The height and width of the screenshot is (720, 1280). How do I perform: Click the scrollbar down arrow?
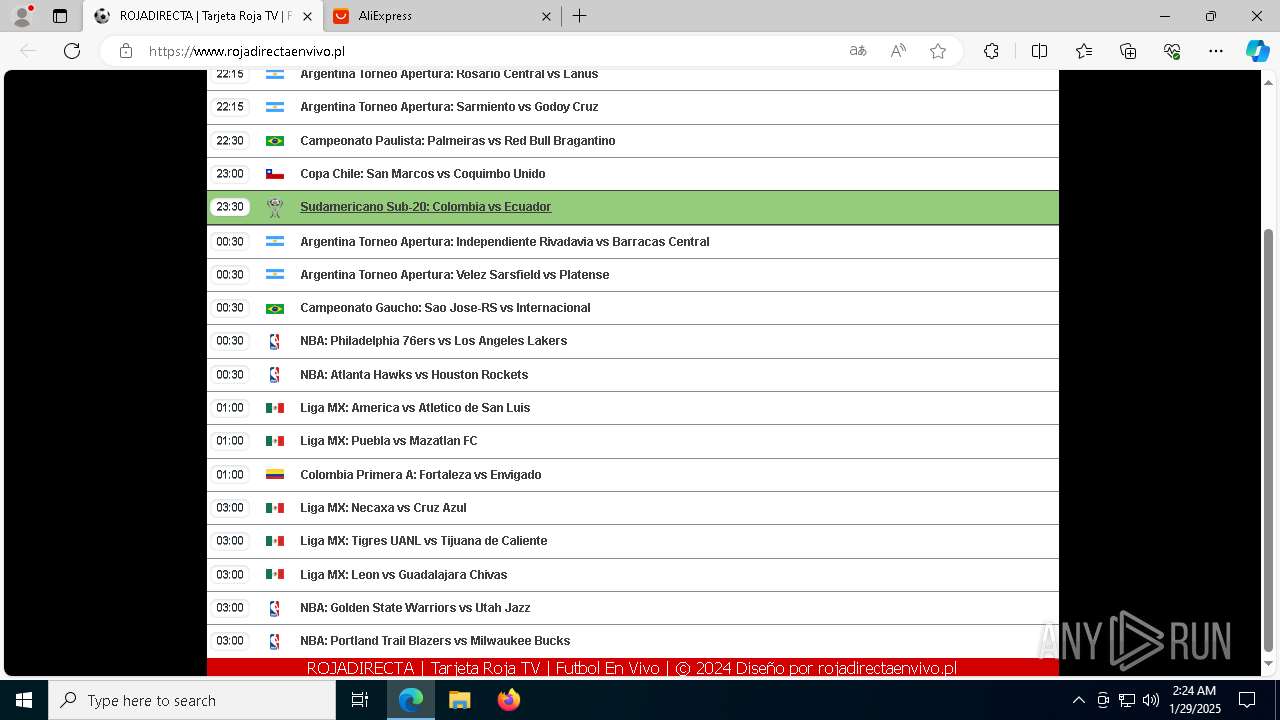coord(1269,664)
